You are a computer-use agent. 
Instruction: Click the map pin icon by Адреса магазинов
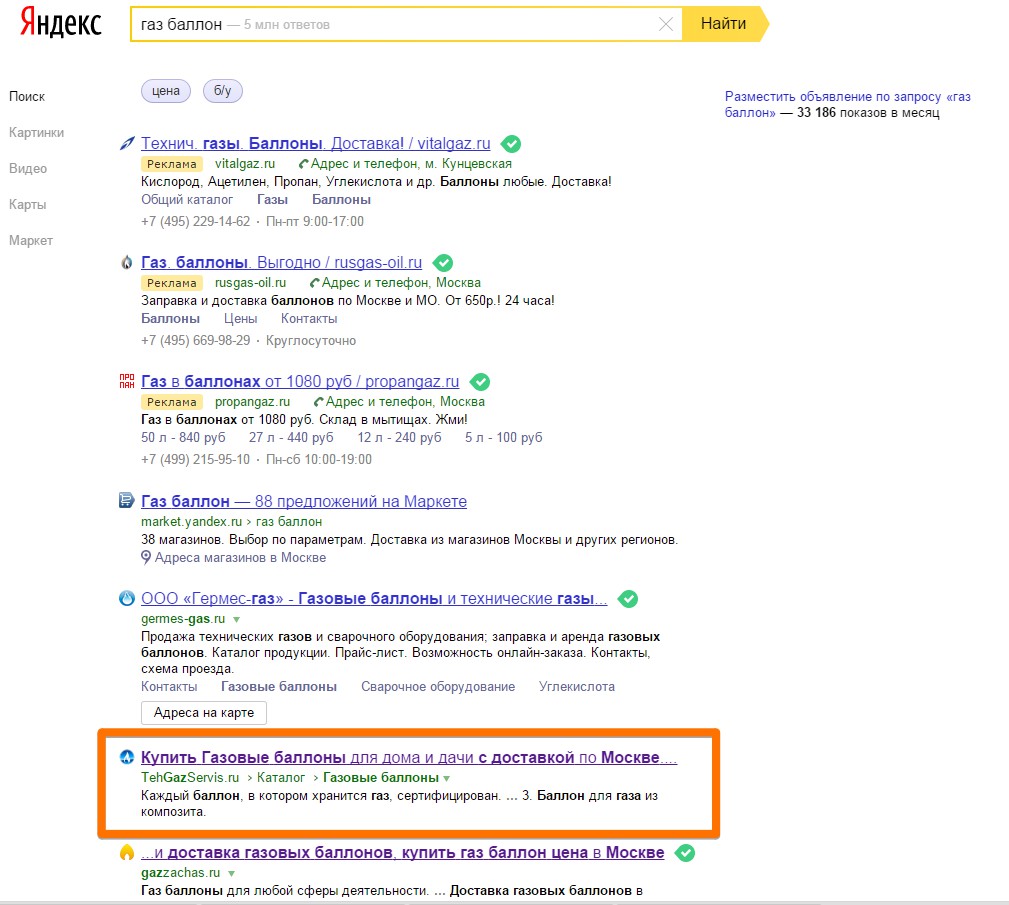tap(146, 557)
